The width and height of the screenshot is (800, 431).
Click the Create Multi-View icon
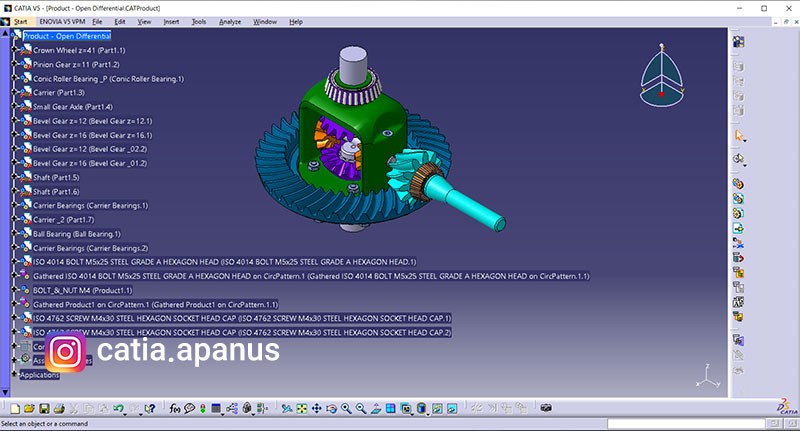pyautogui.click(x=390, y=409)
